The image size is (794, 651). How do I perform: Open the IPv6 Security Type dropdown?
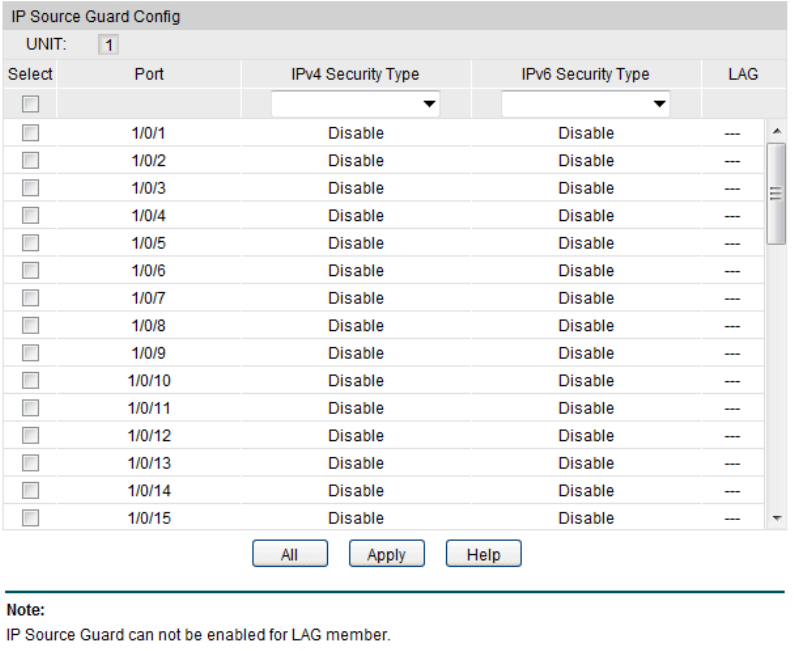coord(585,104)
